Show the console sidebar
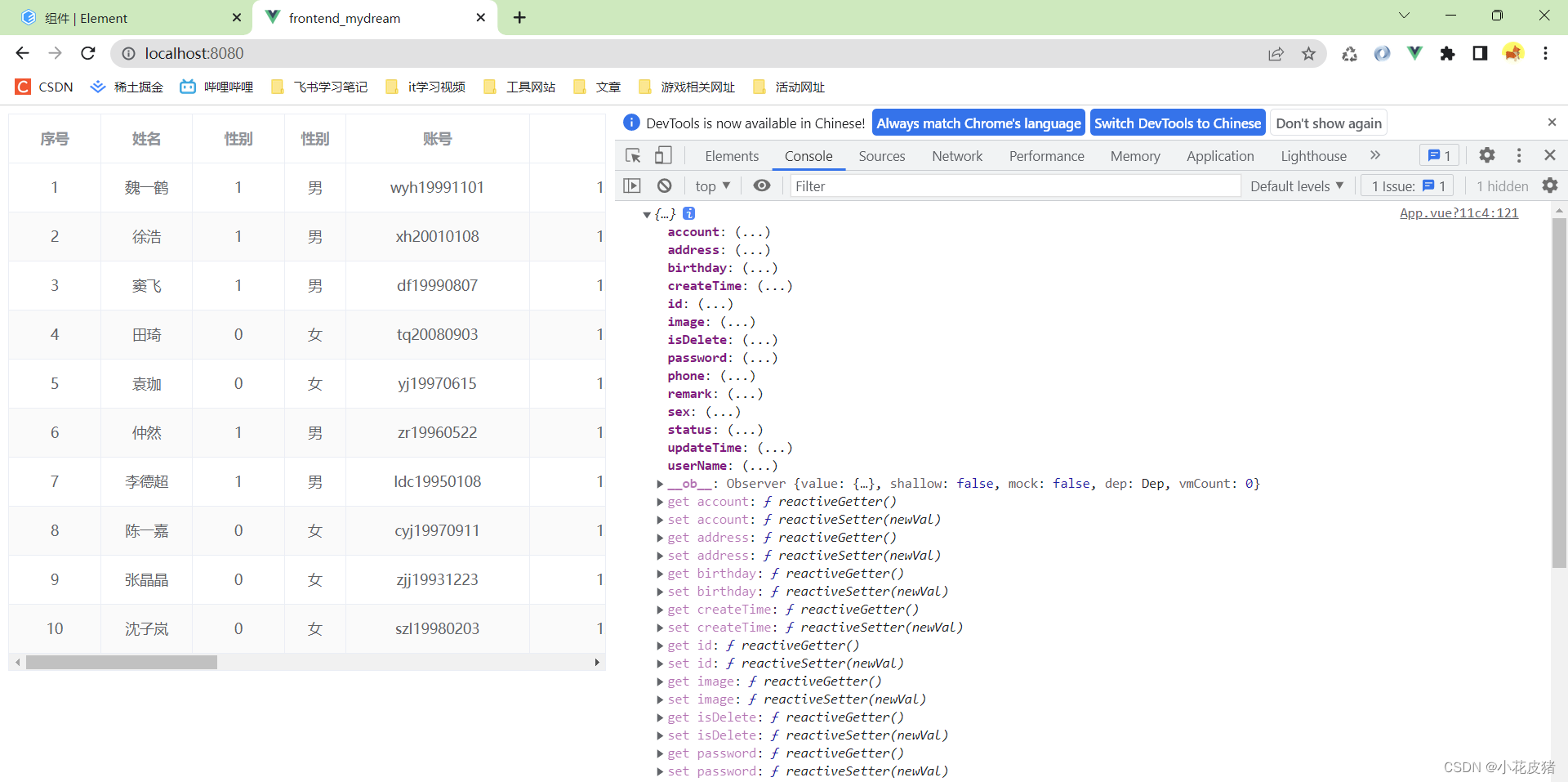 coord(632,185)
